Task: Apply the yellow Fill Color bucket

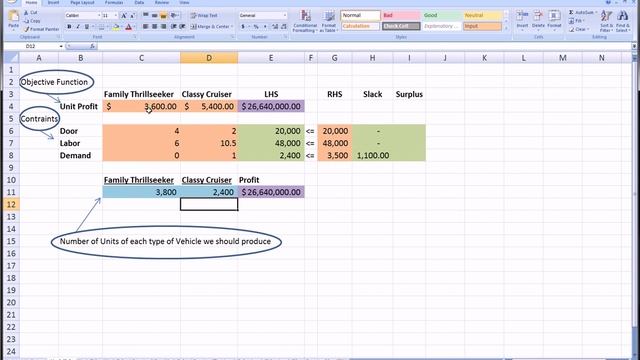Action: pos(116,27)
